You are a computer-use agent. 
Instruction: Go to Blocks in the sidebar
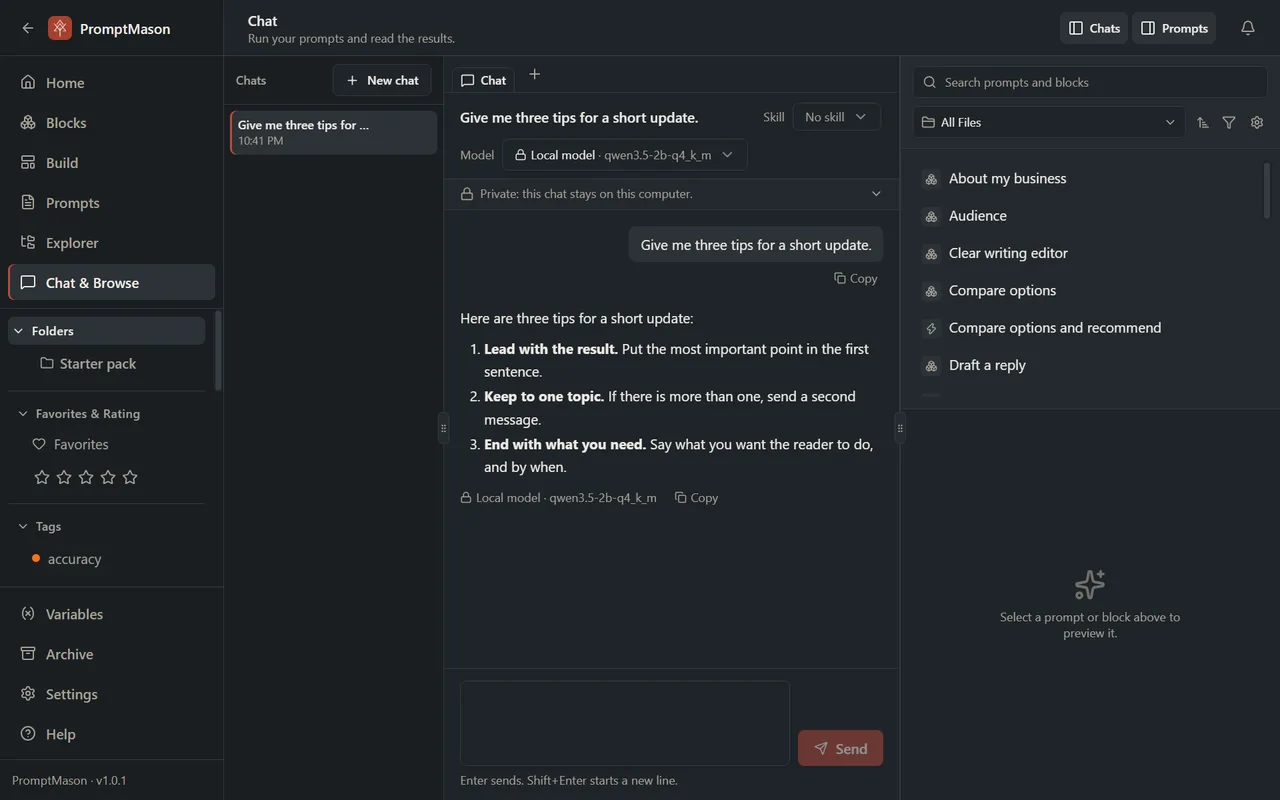[111, 123]
